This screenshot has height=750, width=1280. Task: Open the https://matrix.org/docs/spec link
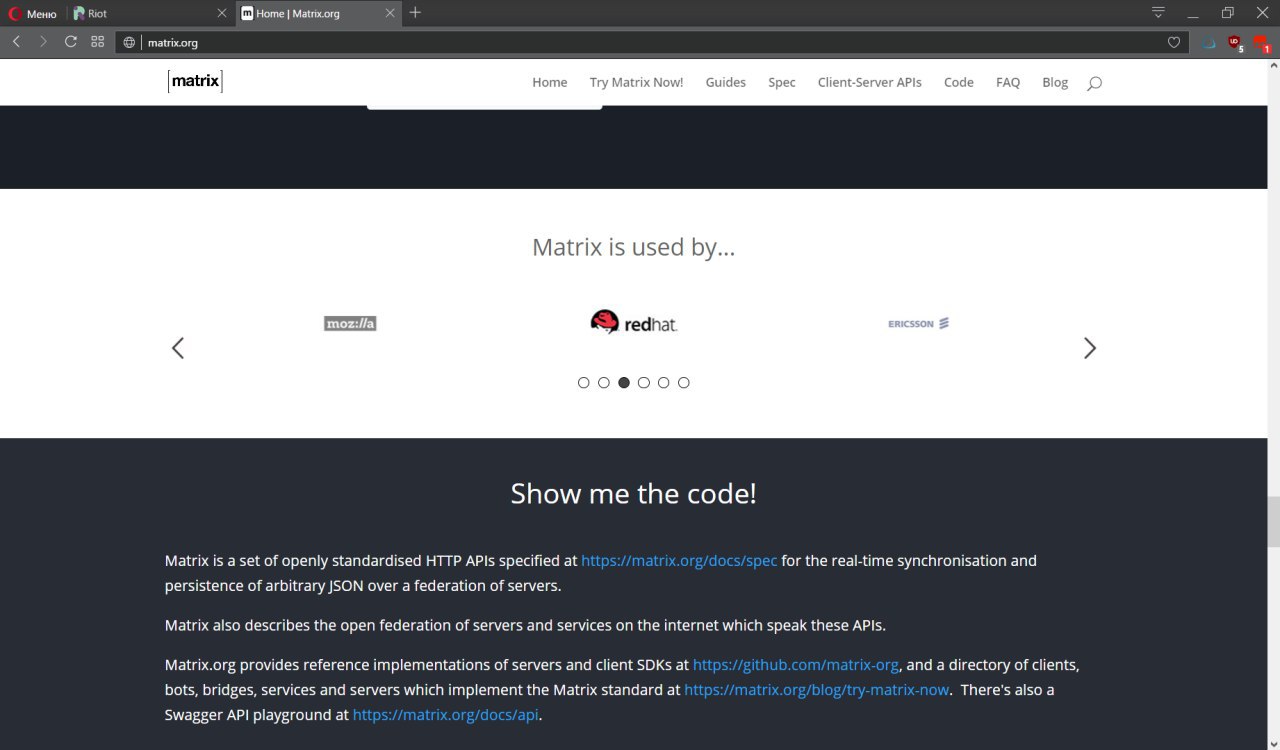679,560
